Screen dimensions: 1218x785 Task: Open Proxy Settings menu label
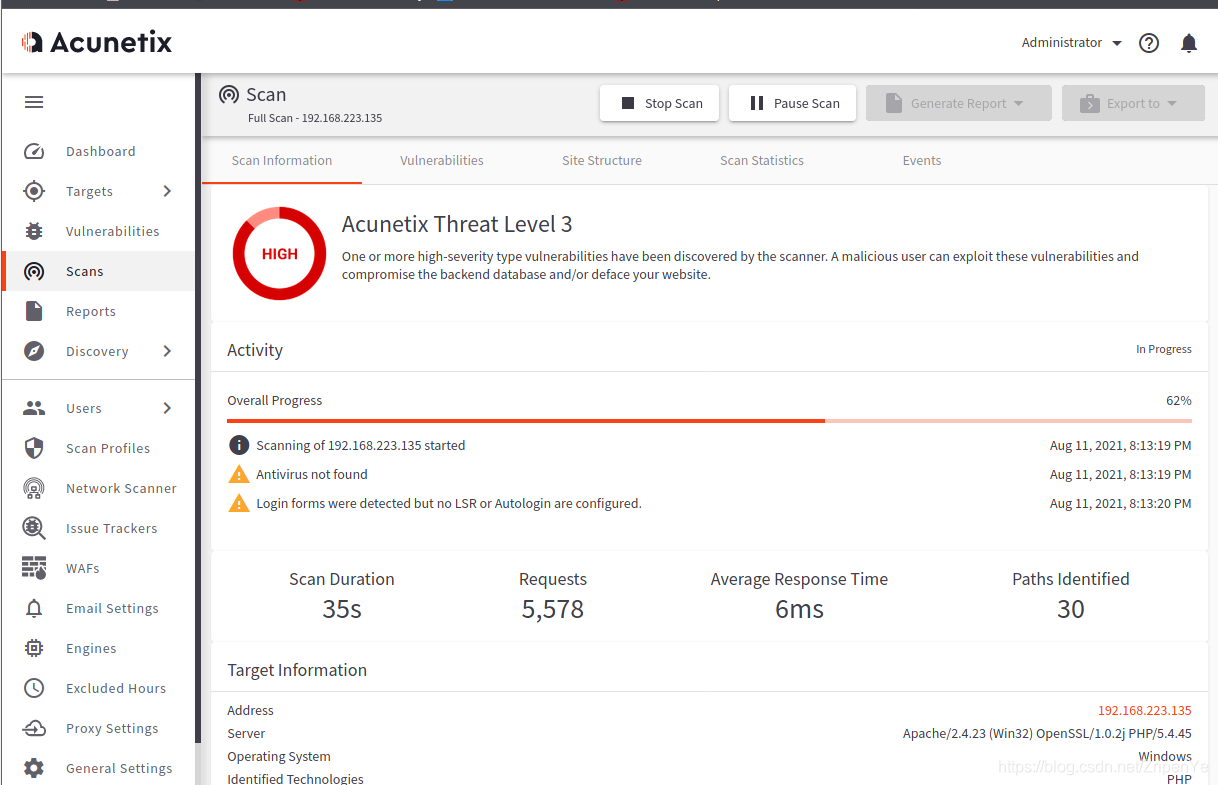click(112, 728)
